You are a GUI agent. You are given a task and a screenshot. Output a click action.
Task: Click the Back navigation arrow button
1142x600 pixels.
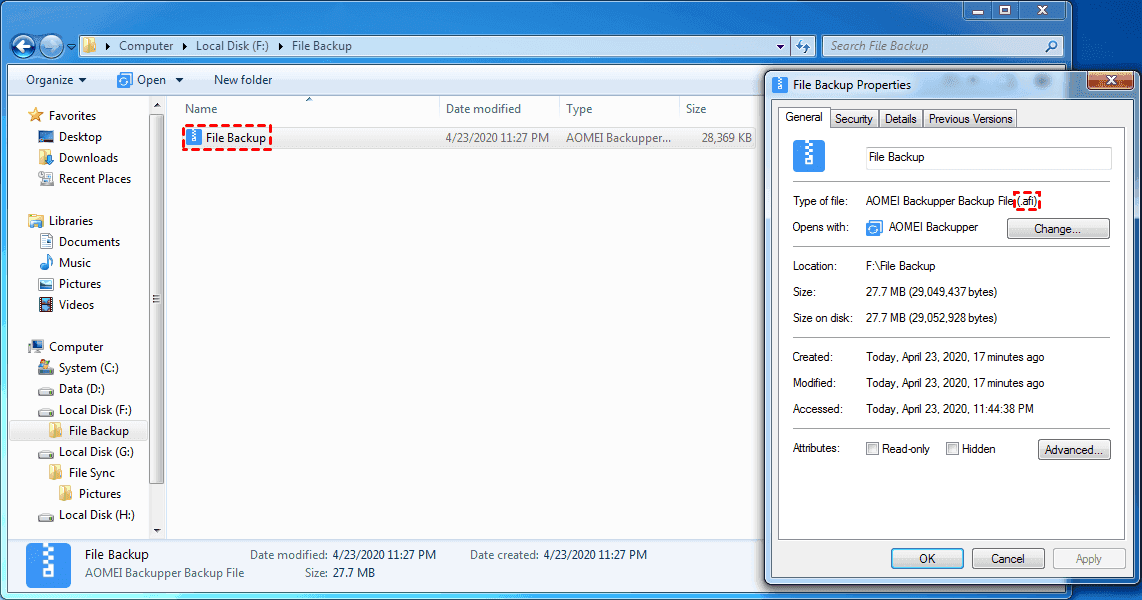point(23,46)
